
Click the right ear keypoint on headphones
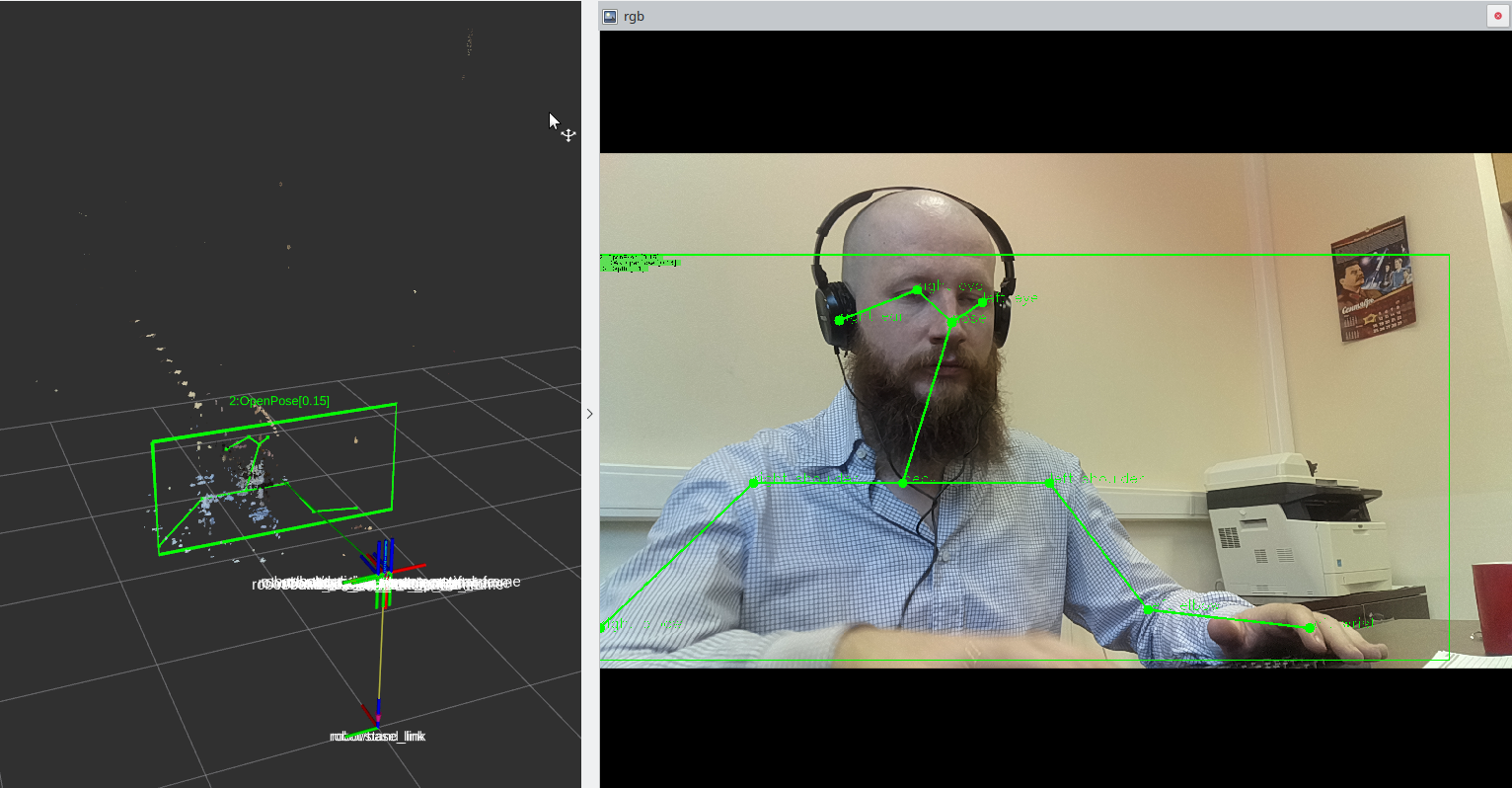point(839,320)
